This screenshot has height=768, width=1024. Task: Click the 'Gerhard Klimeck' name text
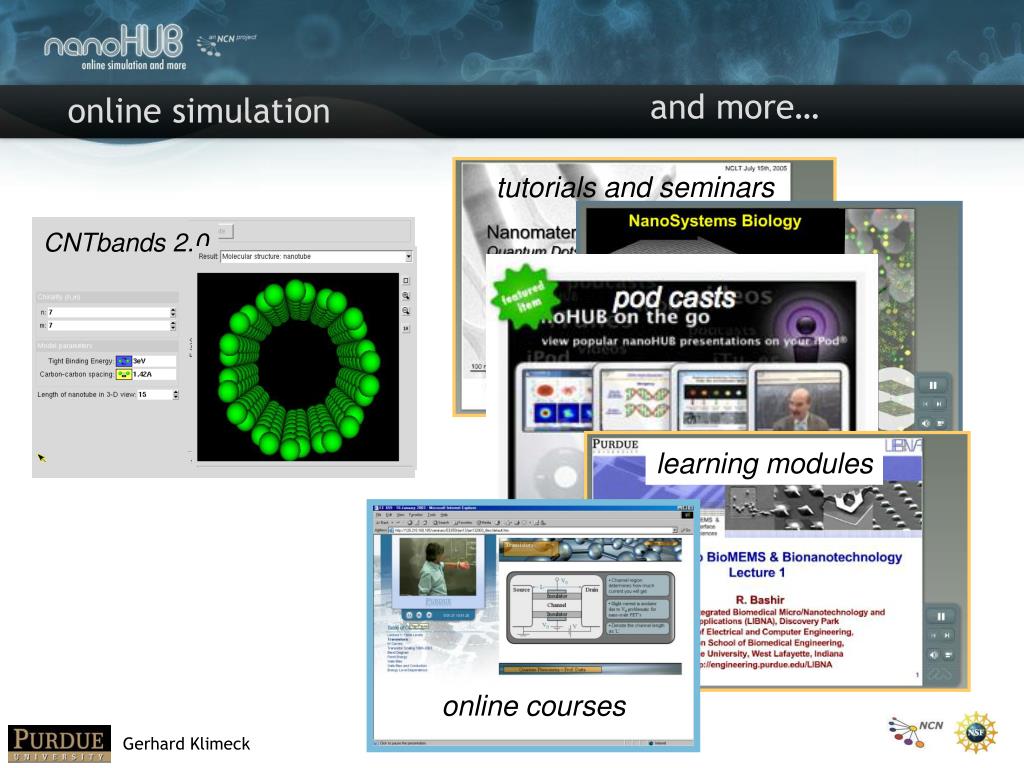coord(186,744)
